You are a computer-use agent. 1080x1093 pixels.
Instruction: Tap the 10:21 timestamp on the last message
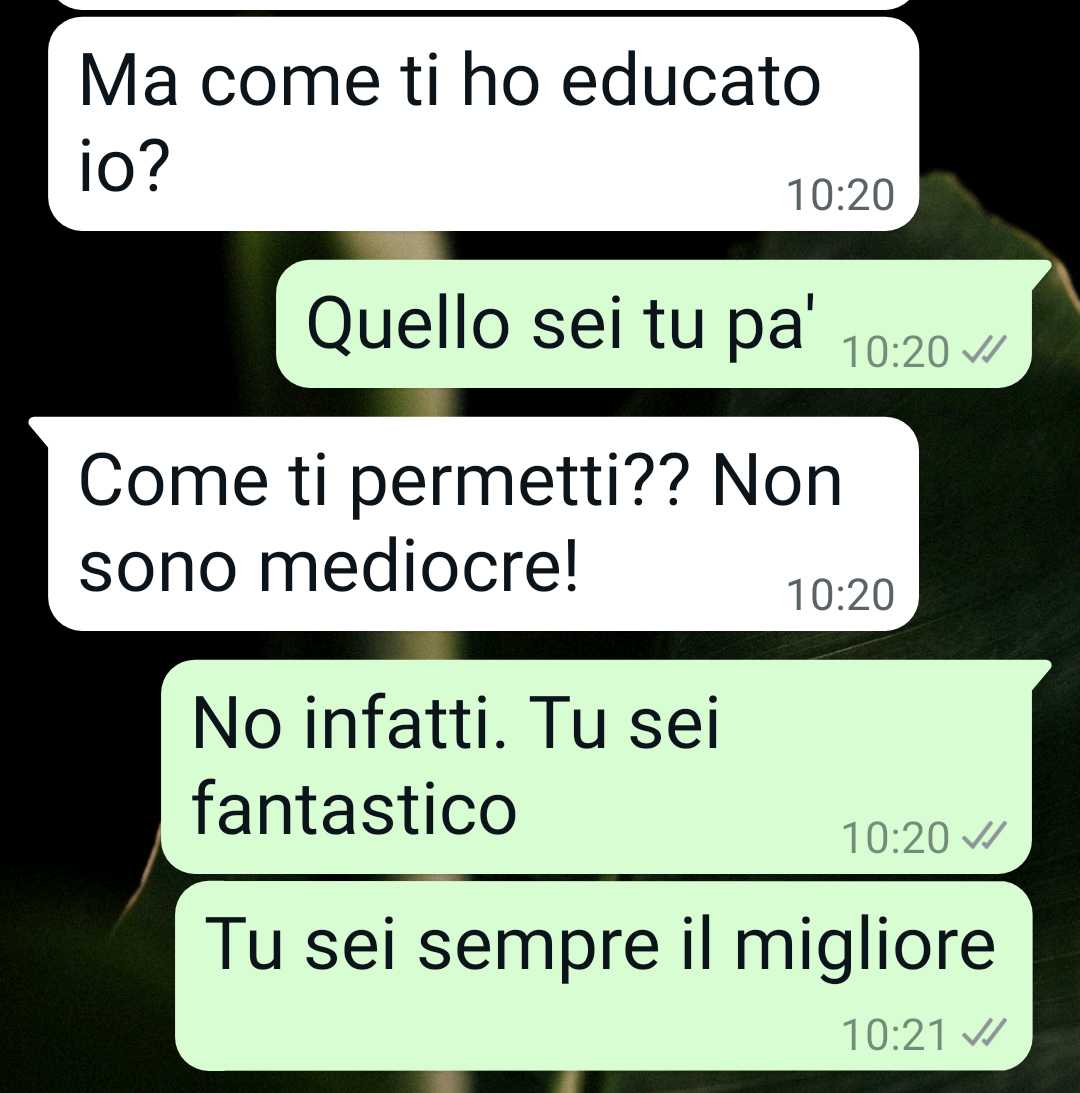point(894,1034)
